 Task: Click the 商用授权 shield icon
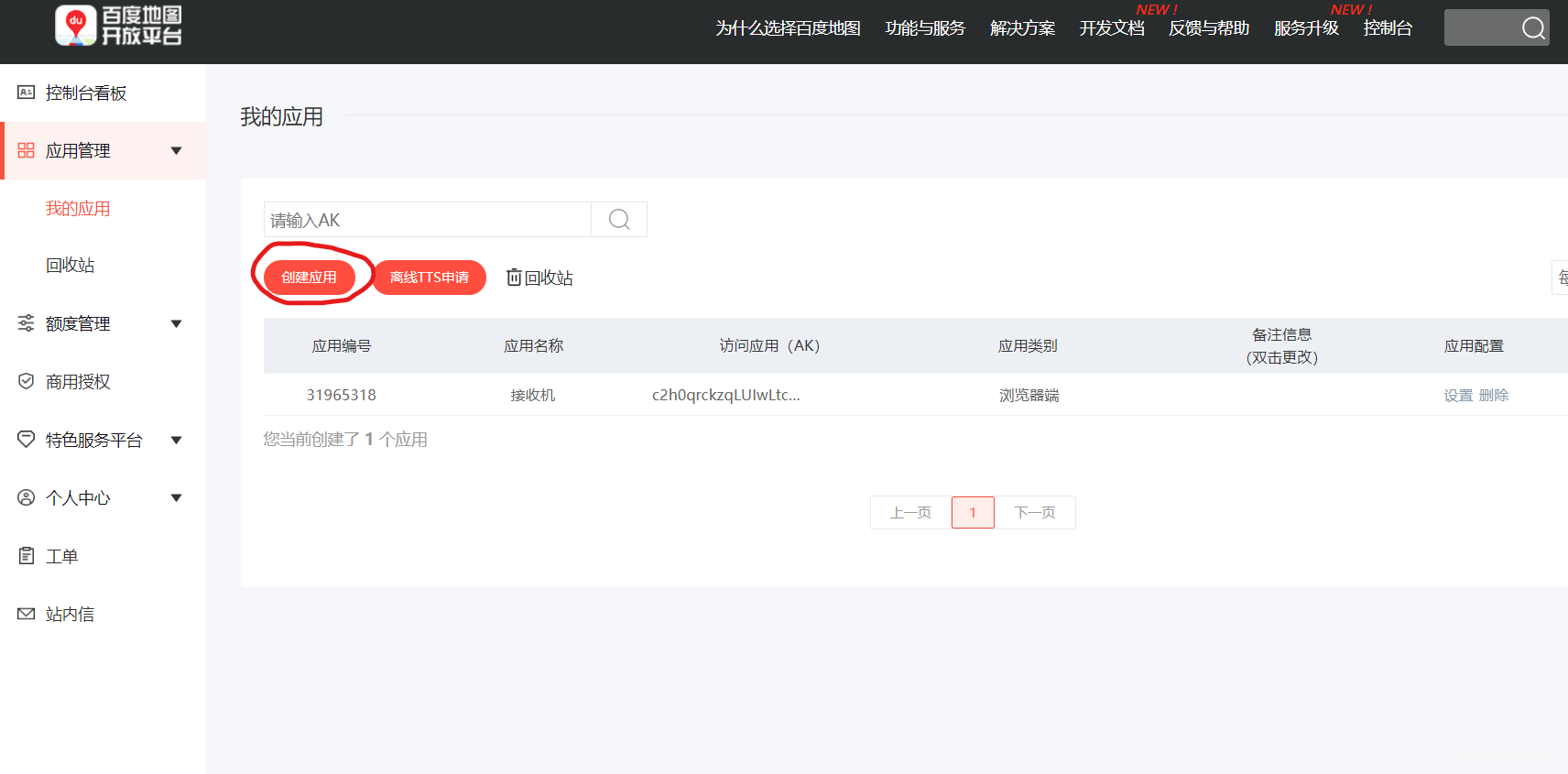(27, 381)
